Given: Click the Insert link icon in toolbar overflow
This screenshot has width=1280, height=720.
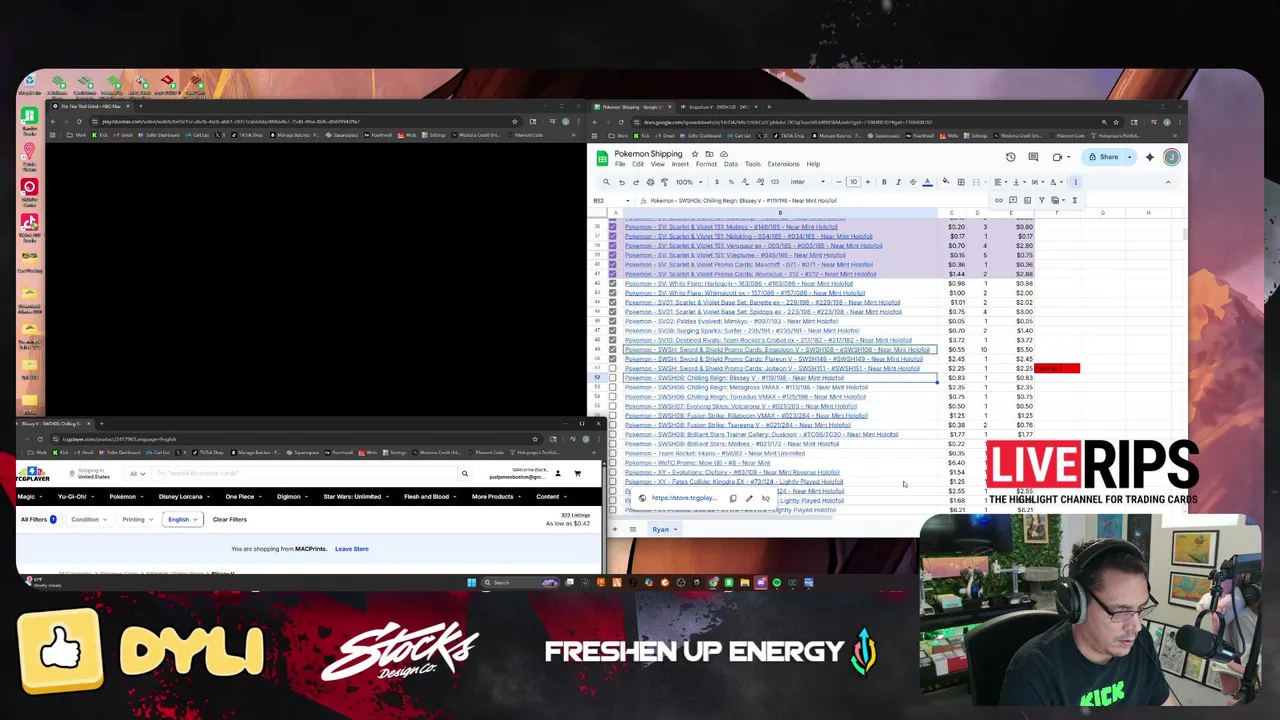Looking at the screenshot, I should tap(998, 200).
